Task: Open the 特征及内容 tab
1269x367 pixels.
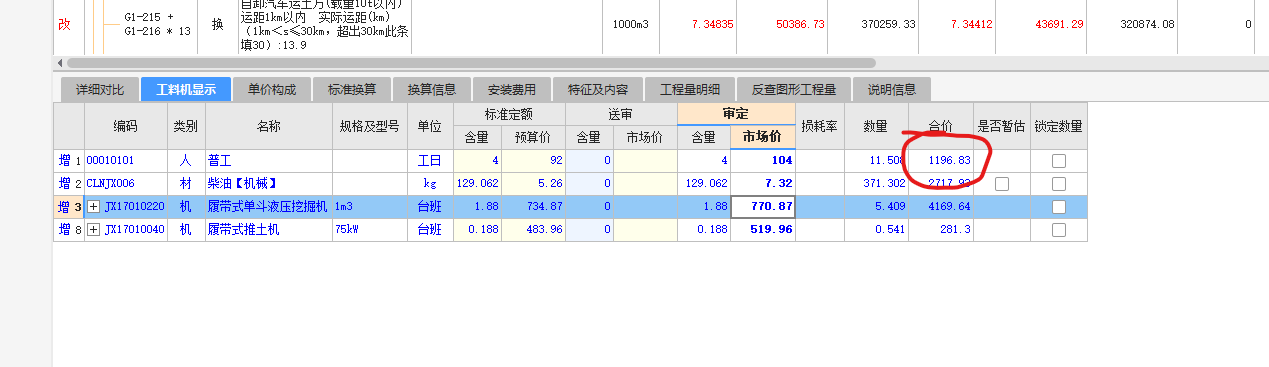Action: [597, 90]
